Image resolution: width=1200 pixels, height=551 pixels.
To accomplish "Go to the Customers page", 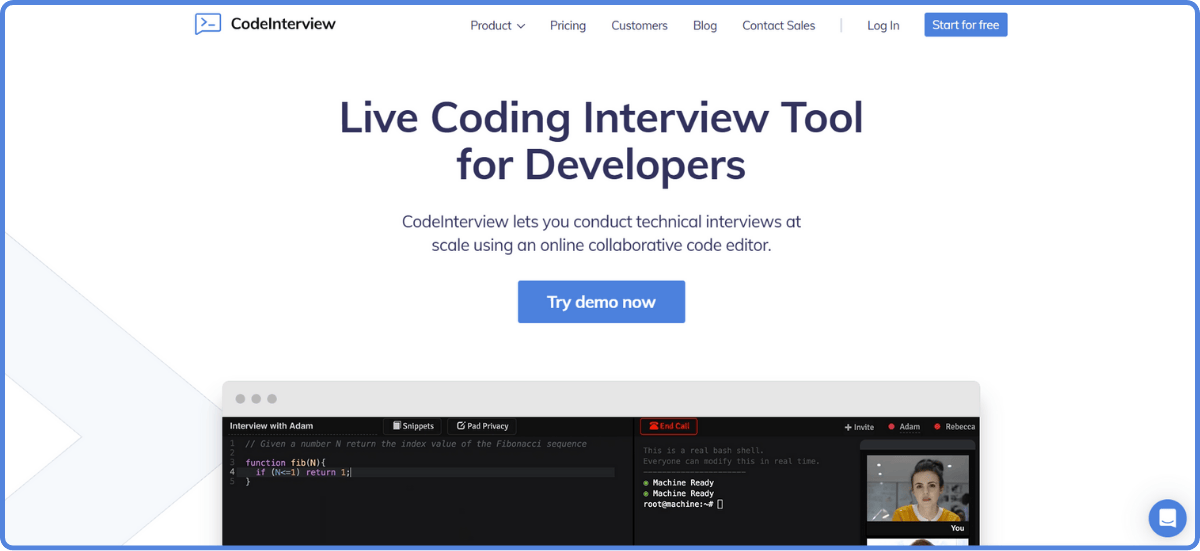I will pos(639,26).
